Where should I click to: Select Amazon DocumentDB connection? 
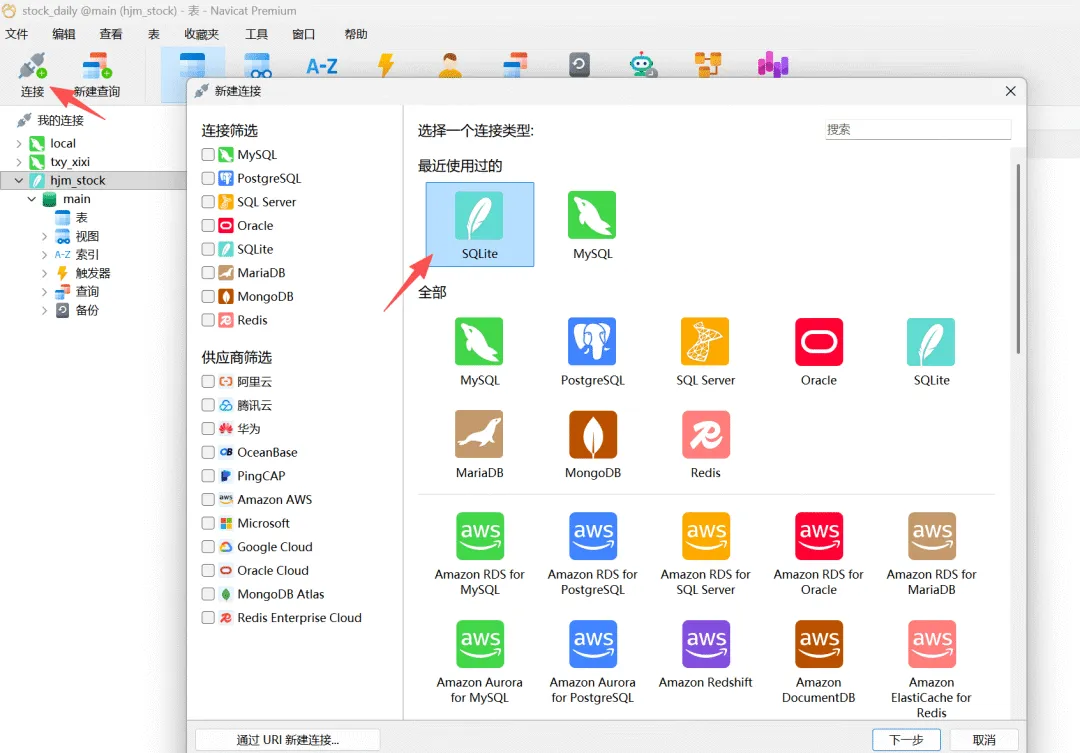click(x=818, y=662)
